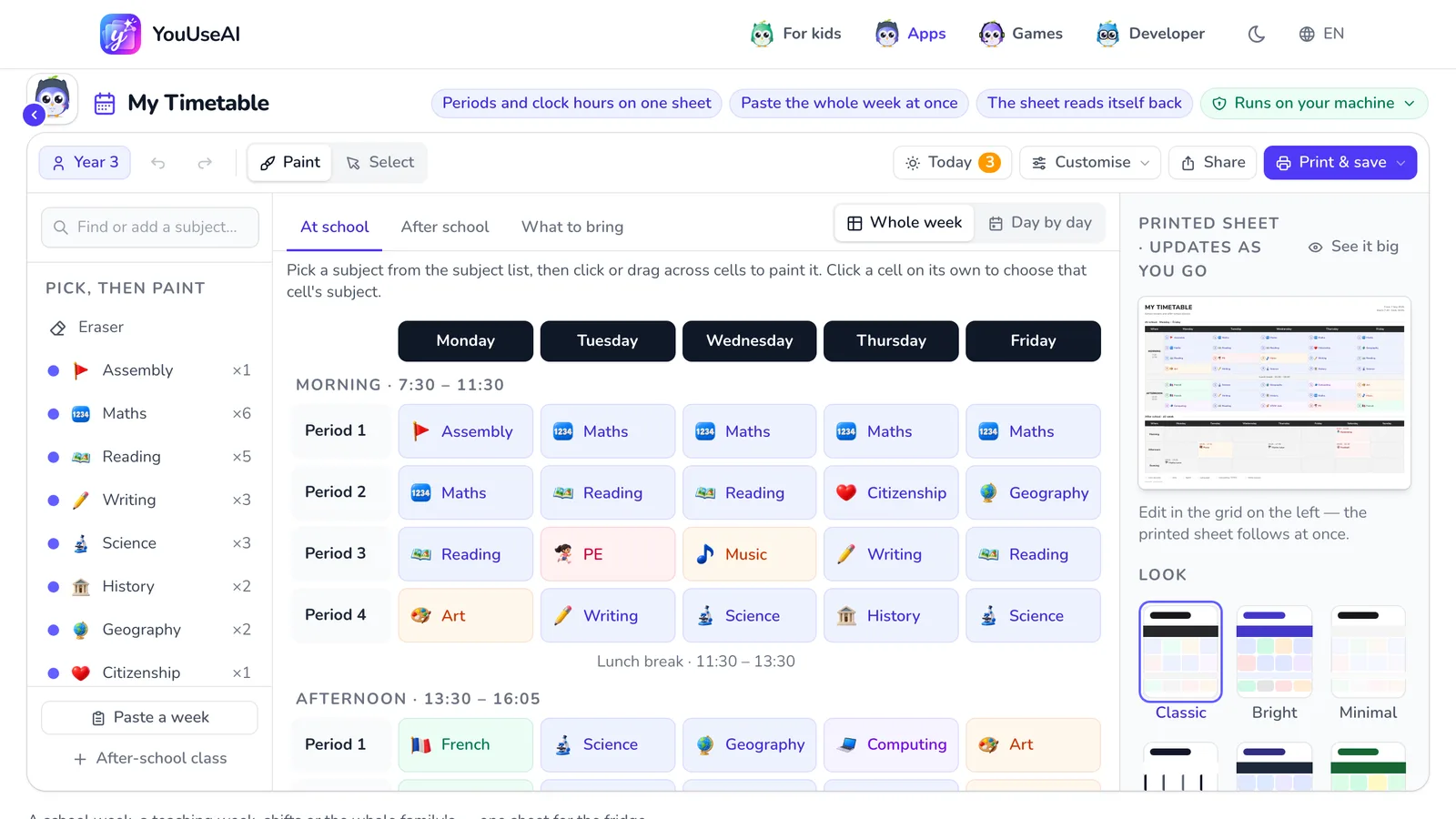
Task: Click the Today button
Action: [x=953, y=163]
